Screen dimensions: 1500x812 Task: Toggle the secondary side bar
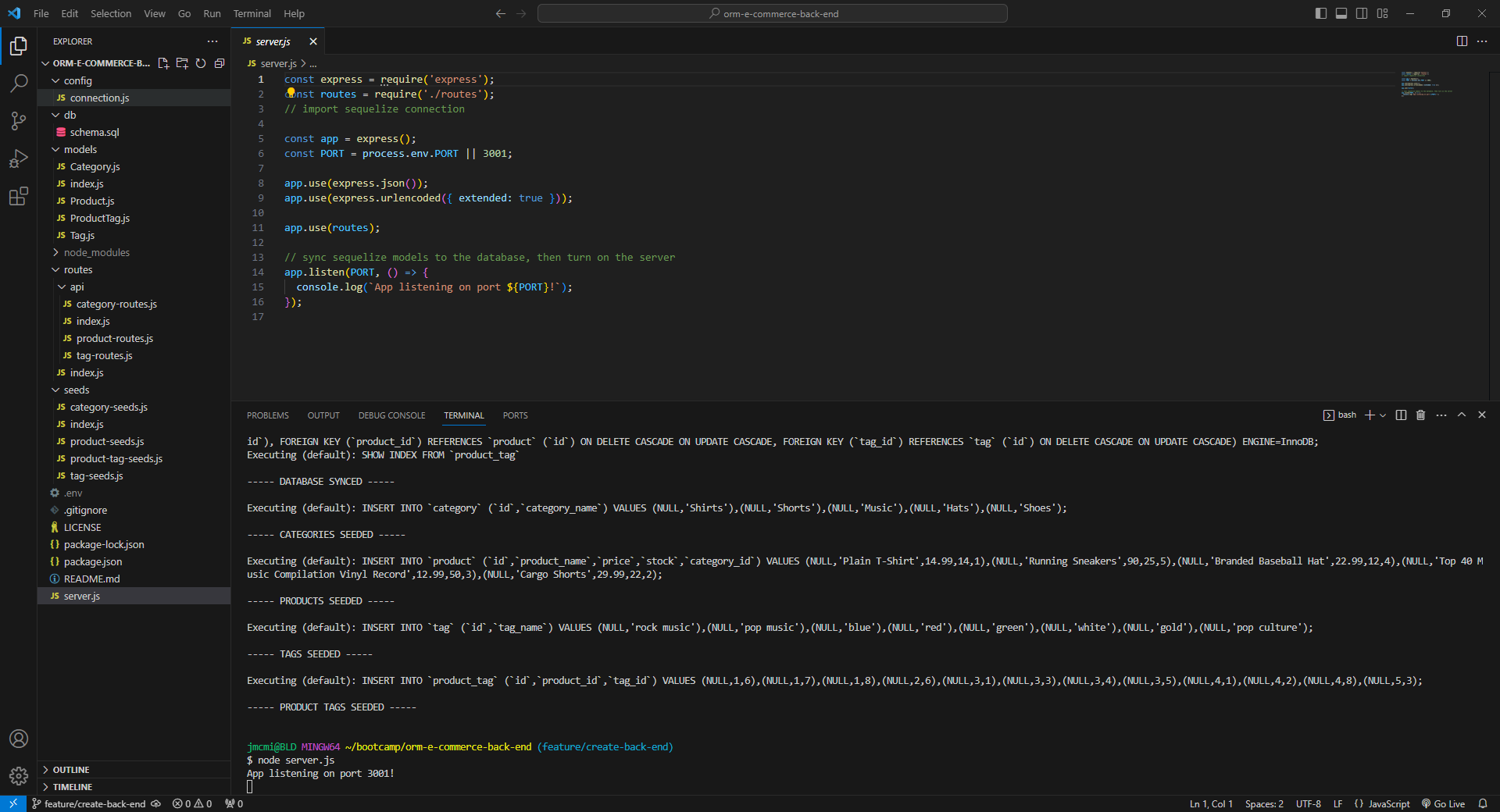[1362, 13]
